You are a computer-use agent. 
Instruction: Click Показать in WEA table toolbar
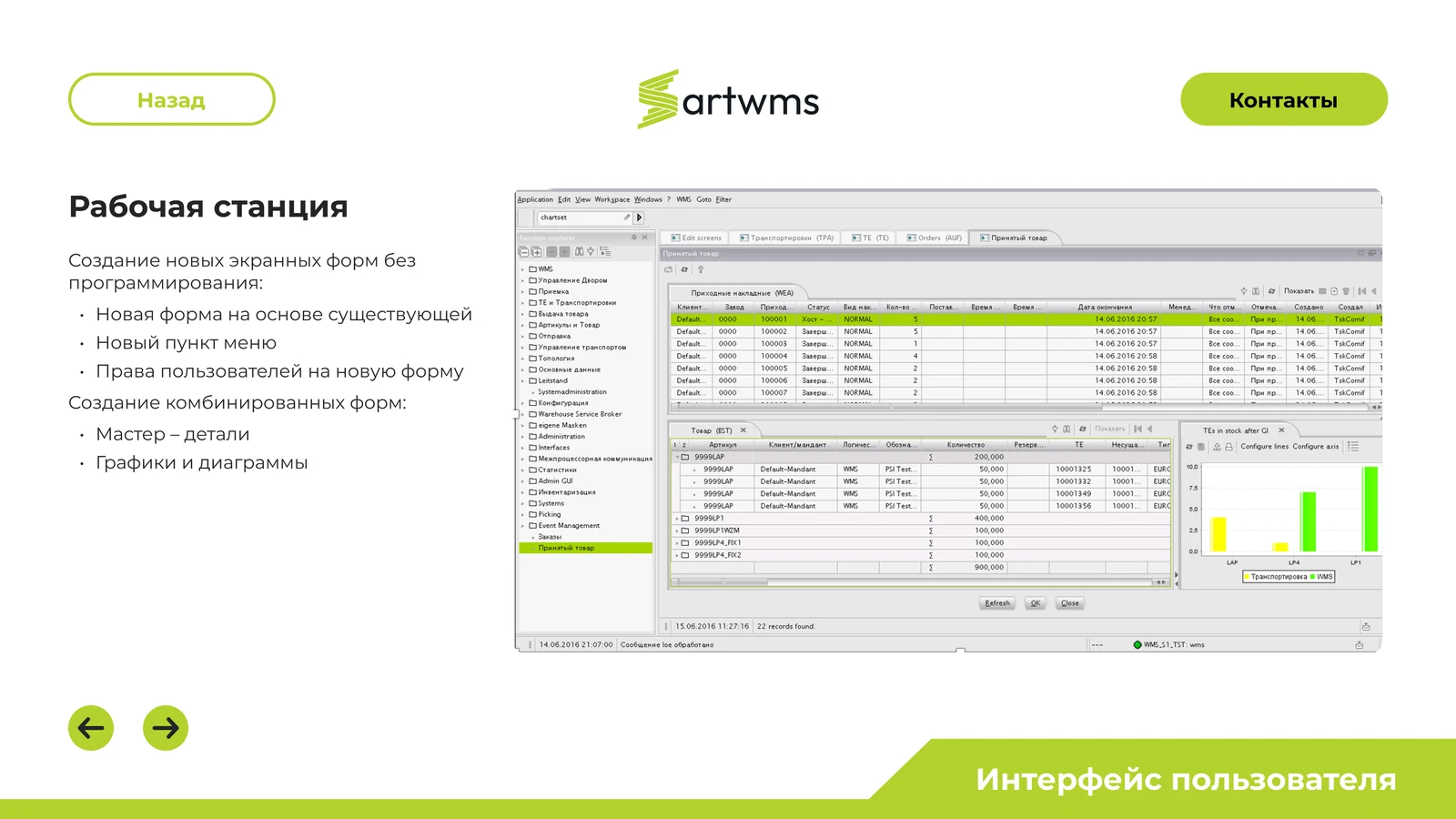pos(1299,291)
